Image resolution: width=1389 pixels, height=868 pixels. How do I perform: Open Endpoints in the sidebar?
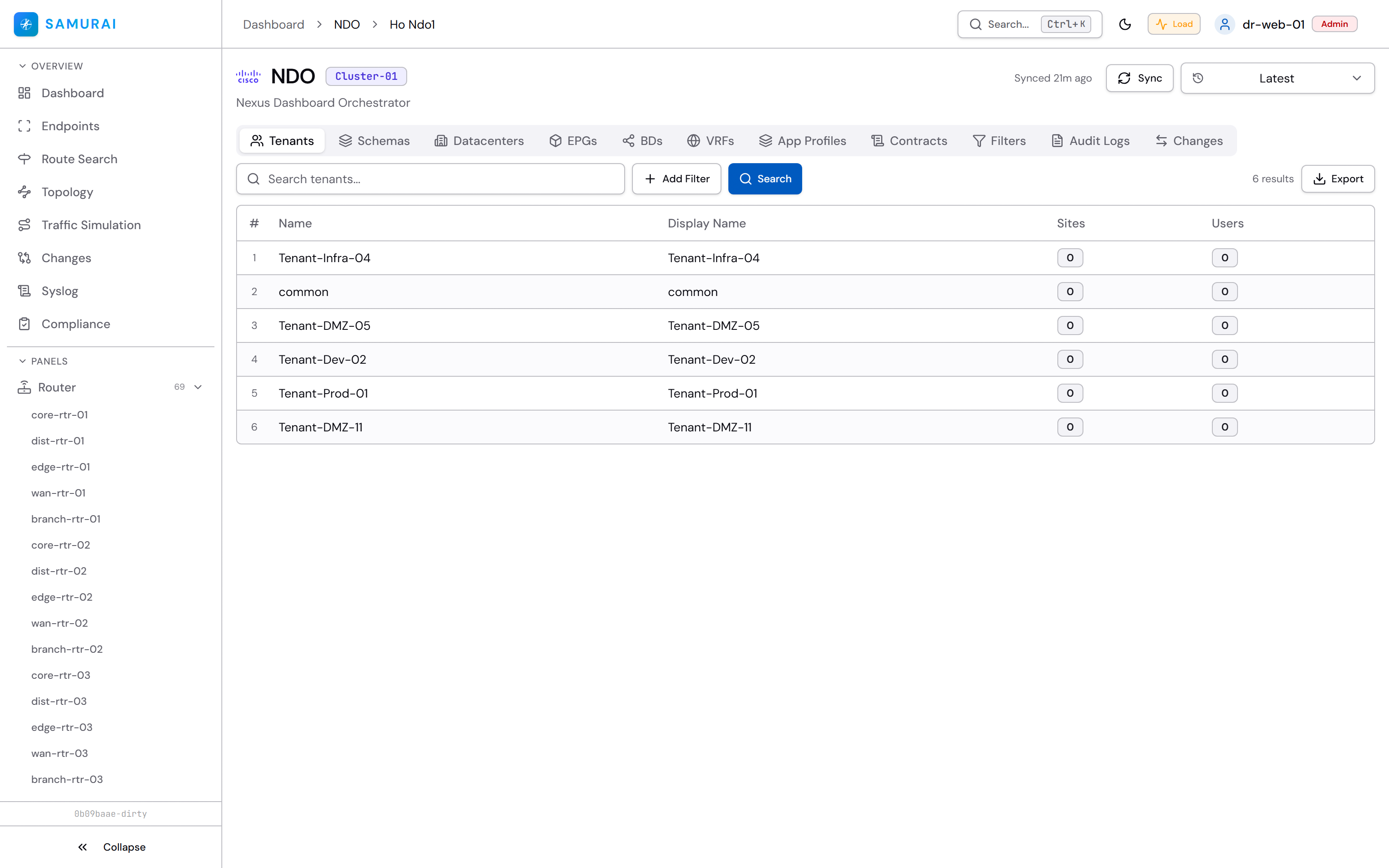click(111, 126)
